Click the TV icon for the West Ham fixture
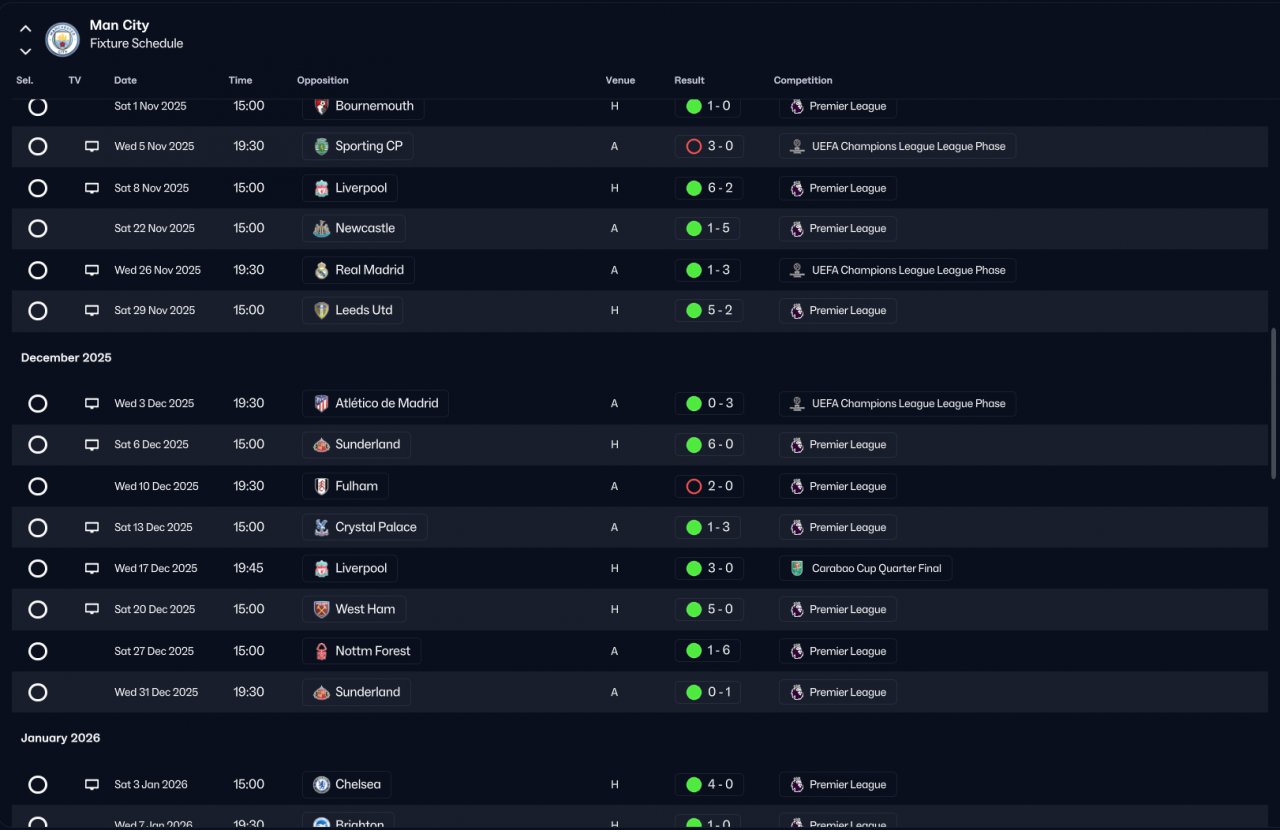 [x=92, y=609]
